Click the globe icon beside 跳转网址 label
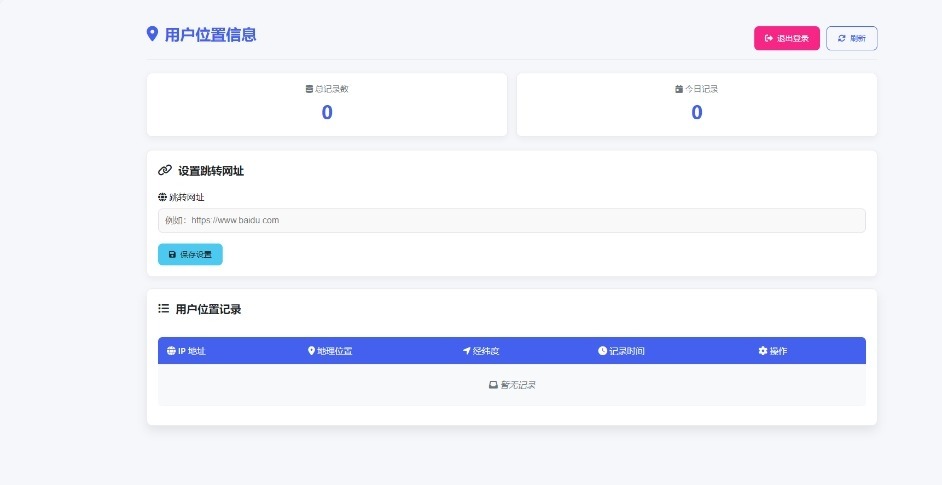 pyautogui.click(x=162, y=197)
